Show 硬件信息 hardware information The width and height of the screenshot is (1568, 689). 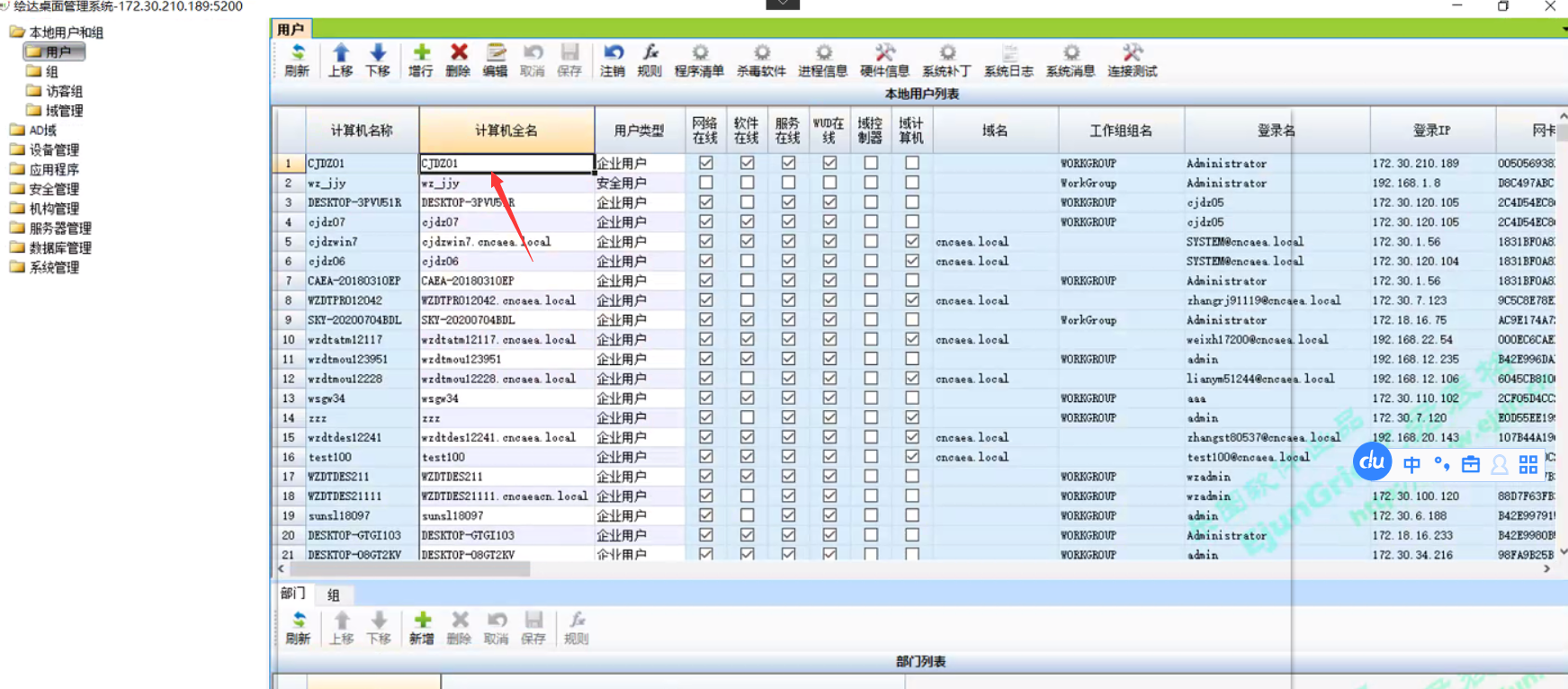click(884, 60)
